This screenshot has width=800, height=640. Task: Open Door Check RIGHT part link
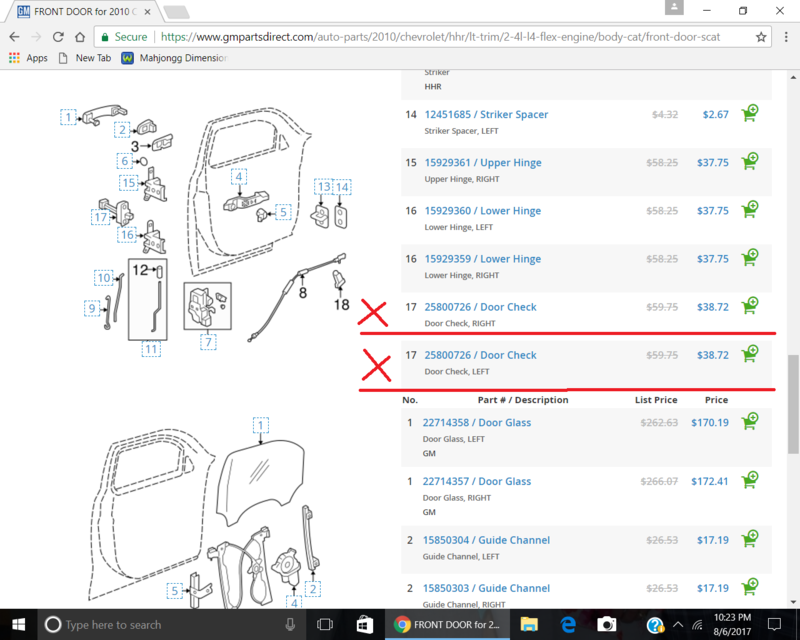point(480,307)
